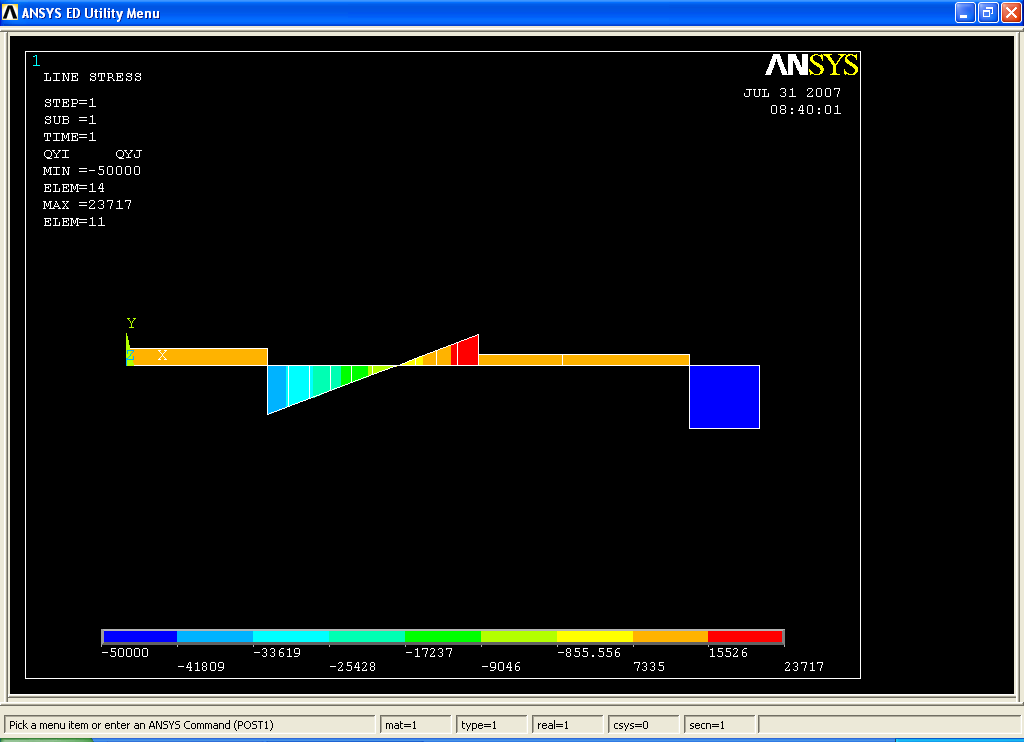Click the dark blue -50000 legend swatch

140,636
